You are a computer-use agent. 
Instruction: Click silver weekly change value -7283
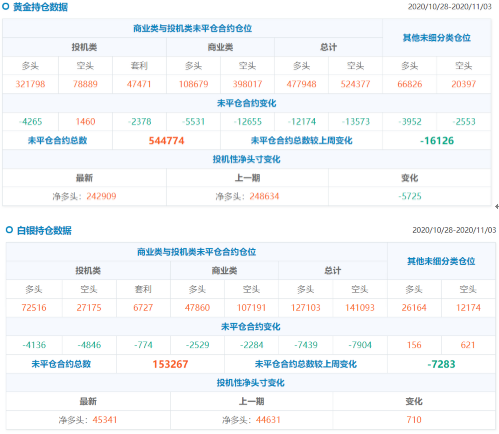tap(441, 364)
